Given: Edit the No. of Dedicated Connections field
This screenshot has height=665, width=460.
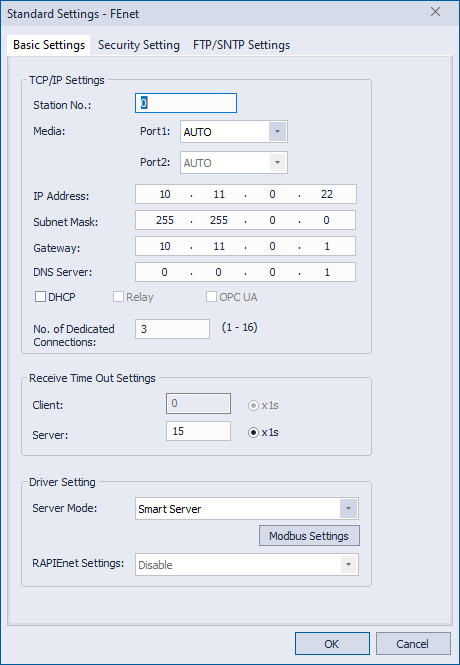Looking at the screenshot, I should pos(172,329).
